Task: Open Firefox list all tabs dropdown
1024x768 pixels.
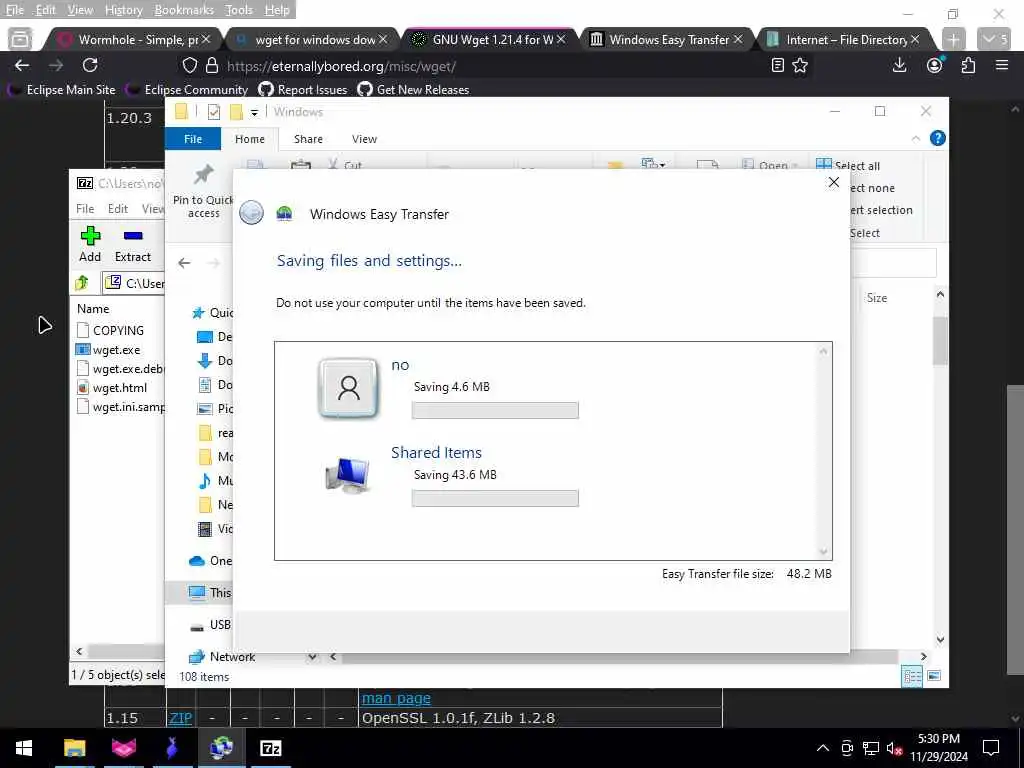Action: [994, 40]
